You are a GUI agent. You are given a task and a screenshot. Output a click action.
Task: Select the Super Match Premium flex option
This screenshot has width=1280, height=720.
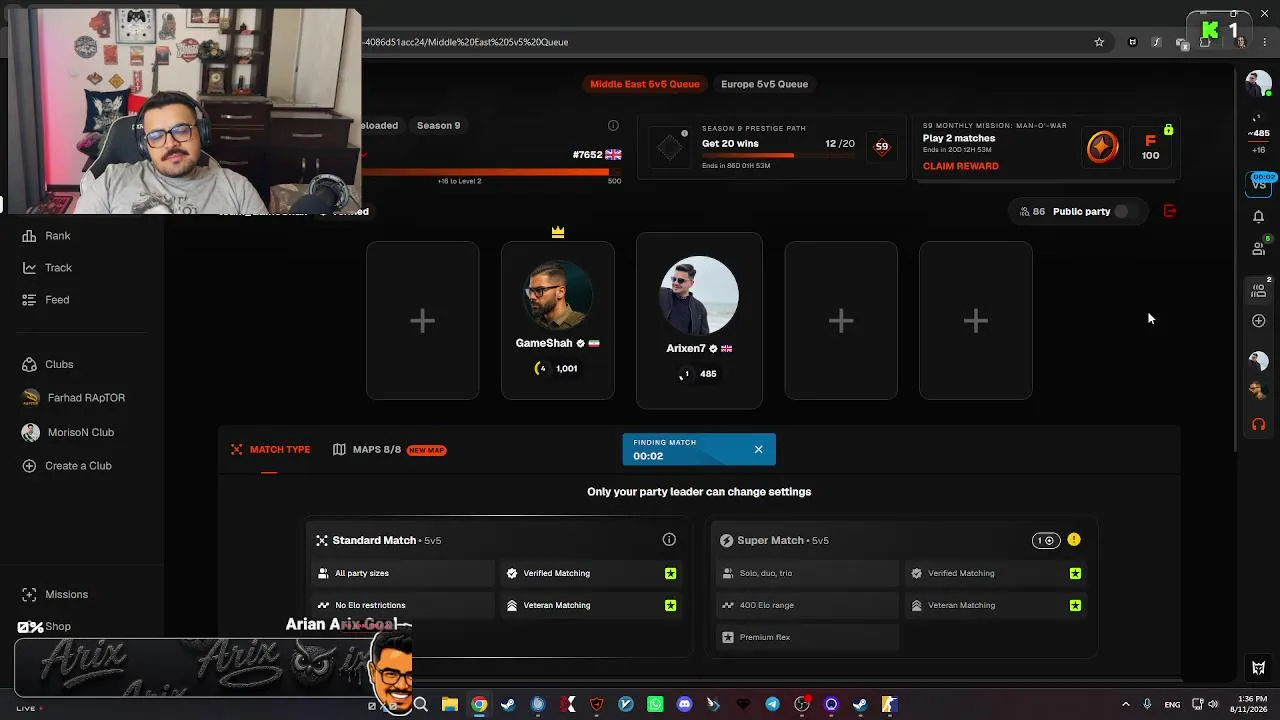807,638
